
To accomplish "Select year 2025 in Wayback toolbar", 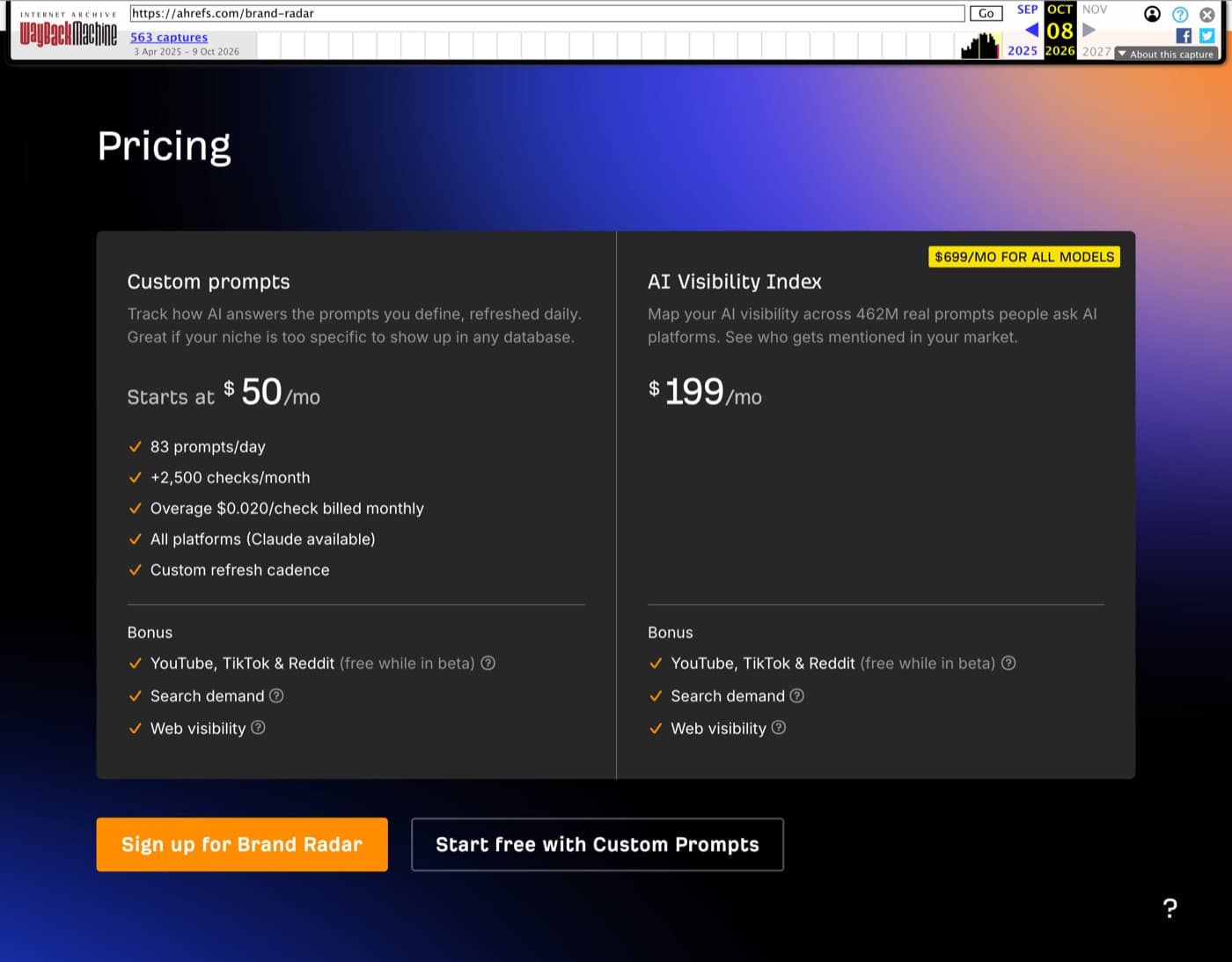I will 1023,51.
